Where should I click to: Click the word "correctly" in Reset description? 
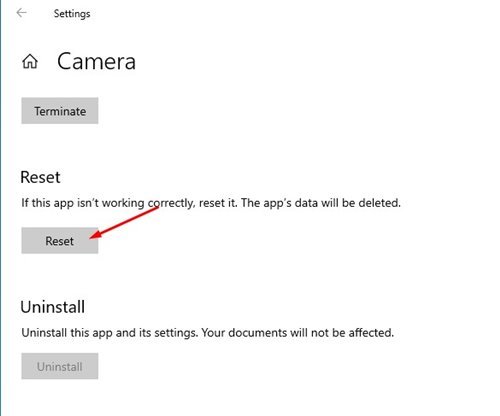(170, 203)
